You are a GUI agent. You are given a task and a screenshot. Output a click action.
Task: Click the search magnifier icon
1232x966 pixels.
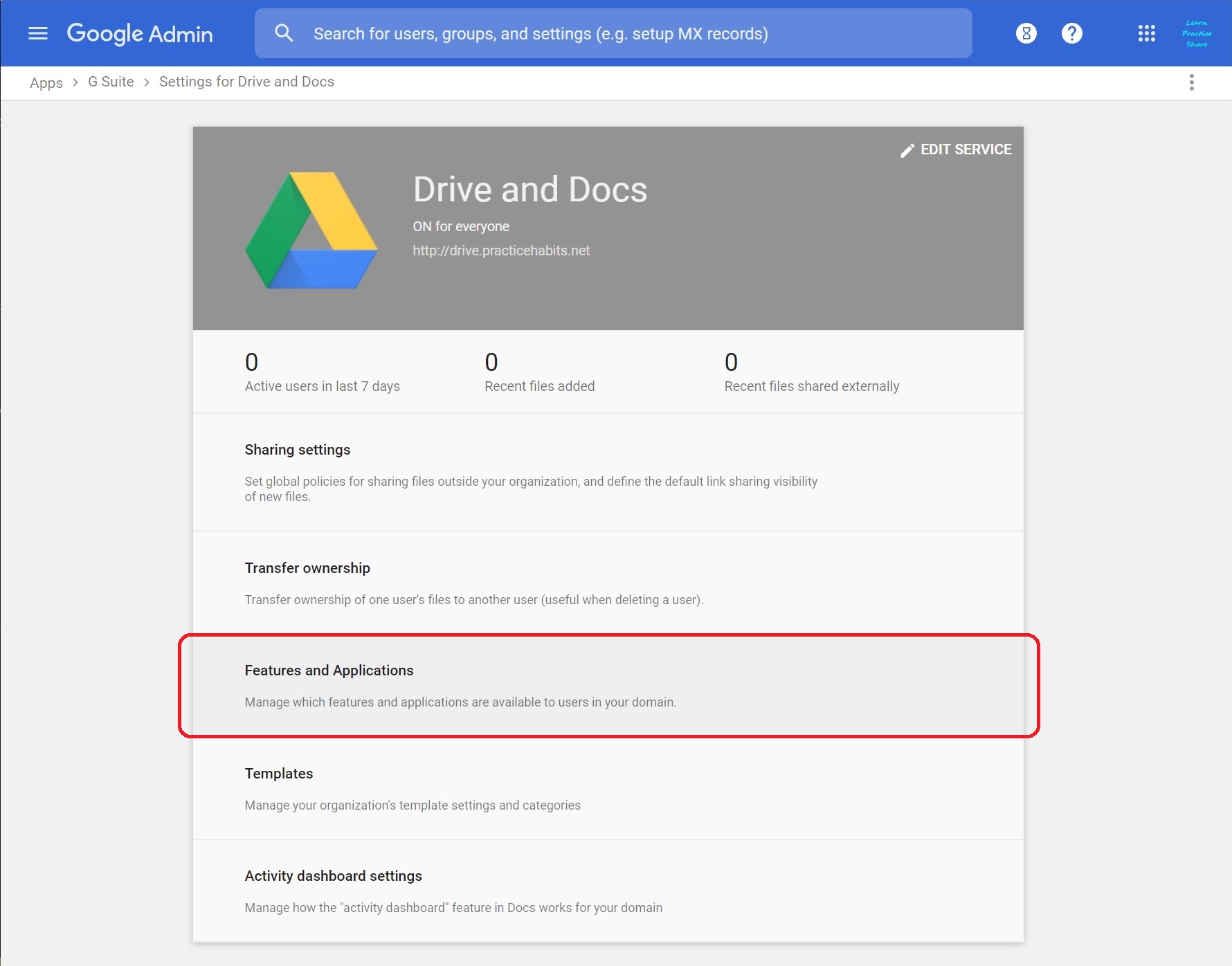pyautogui.click(x=284, y=33)
